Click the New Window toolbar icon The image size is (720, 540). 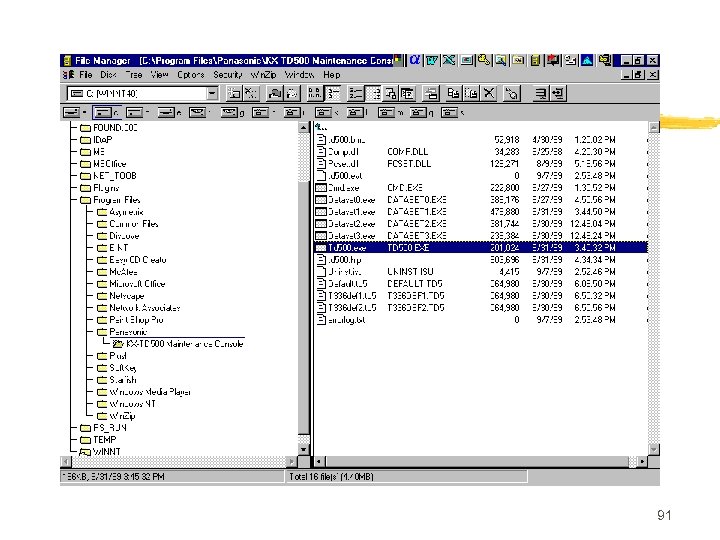pyautogui.click(x=431, y=94)
